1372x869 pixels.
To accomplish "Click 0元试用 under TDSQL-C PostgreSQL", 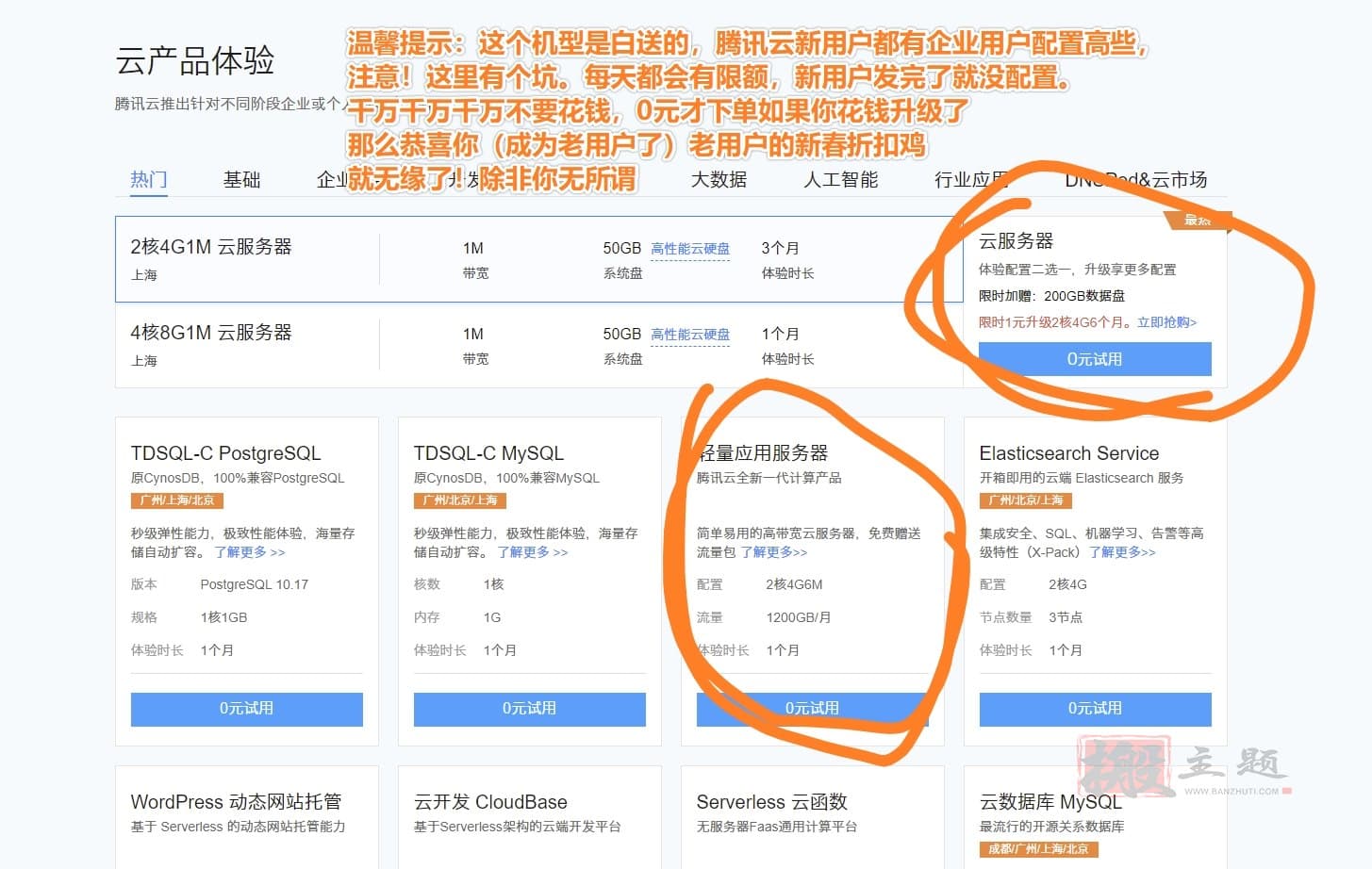I will [246, 709].
